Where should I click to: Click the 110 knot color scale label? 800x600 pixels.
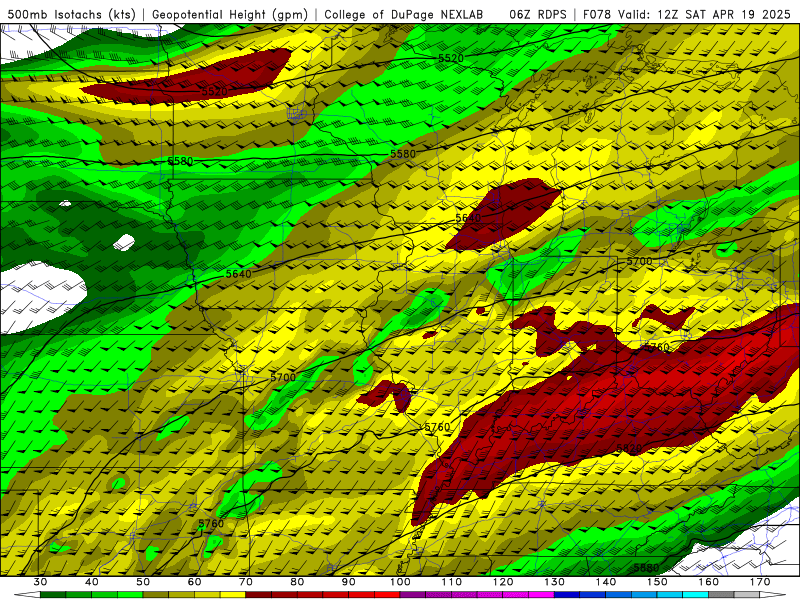452,582
